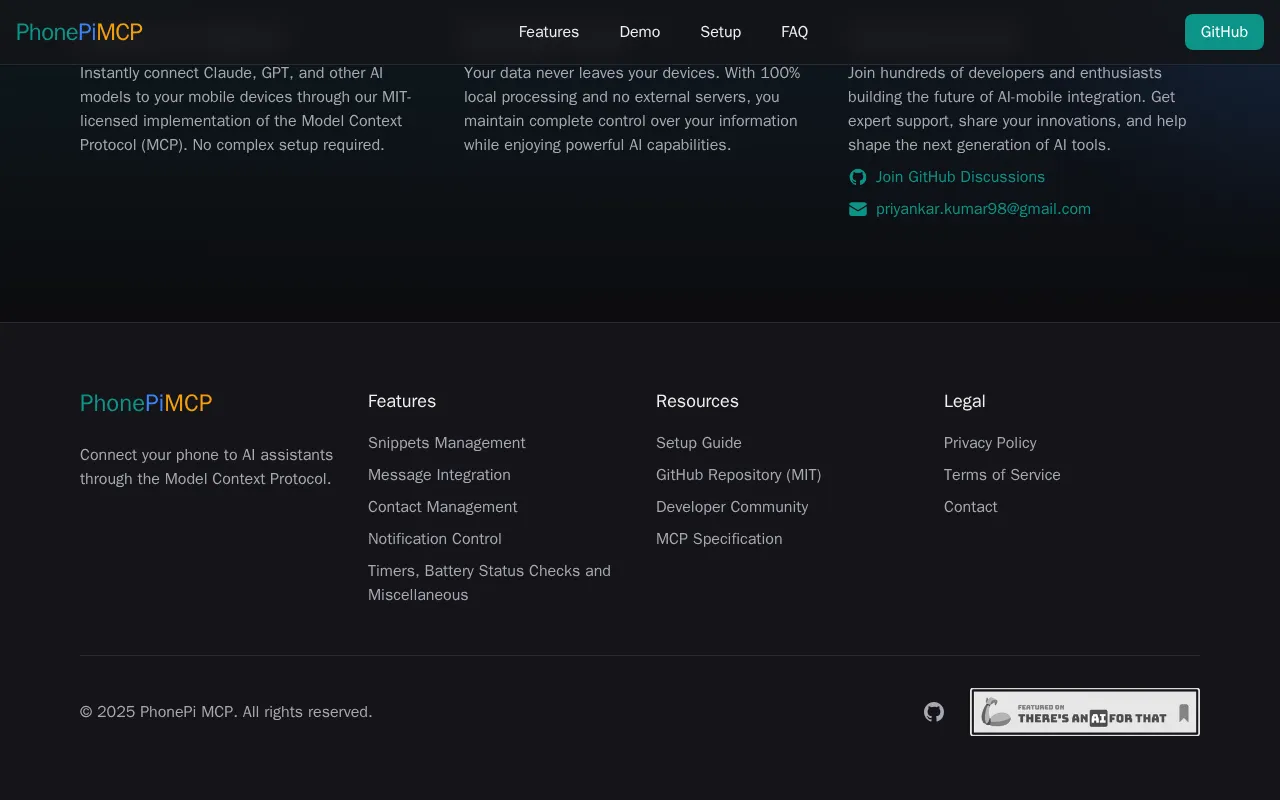Select the Resources footer column heading
Viewport: 1280px width, 800px height.
[697, 401]
